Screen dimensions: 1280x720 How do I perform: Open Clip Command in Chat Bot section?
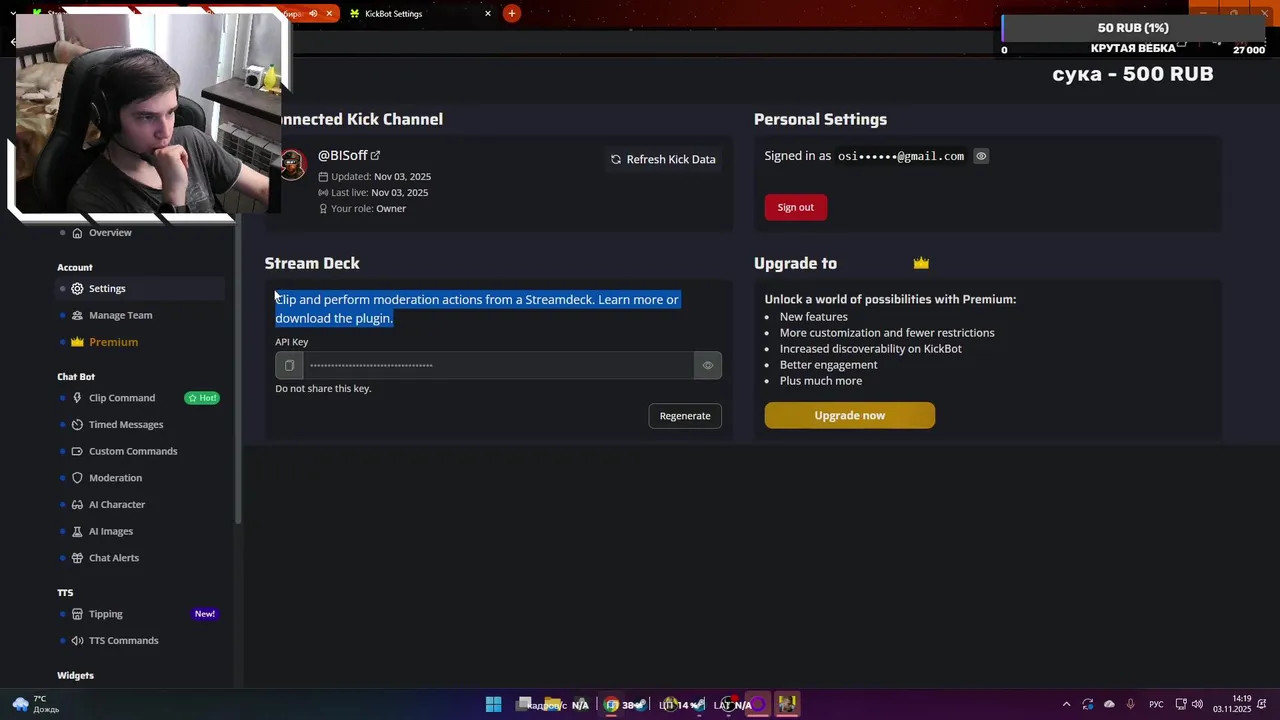122,398
